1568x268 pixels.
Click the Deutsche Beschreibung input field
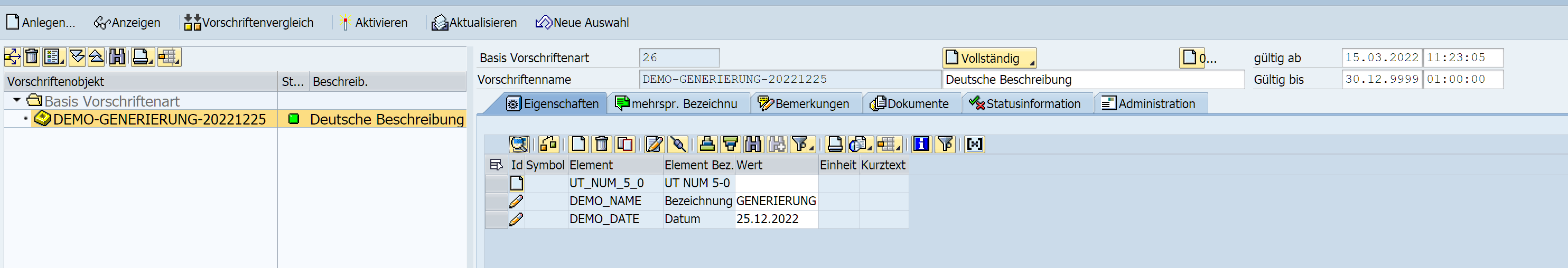click(x=1093, y=80)
